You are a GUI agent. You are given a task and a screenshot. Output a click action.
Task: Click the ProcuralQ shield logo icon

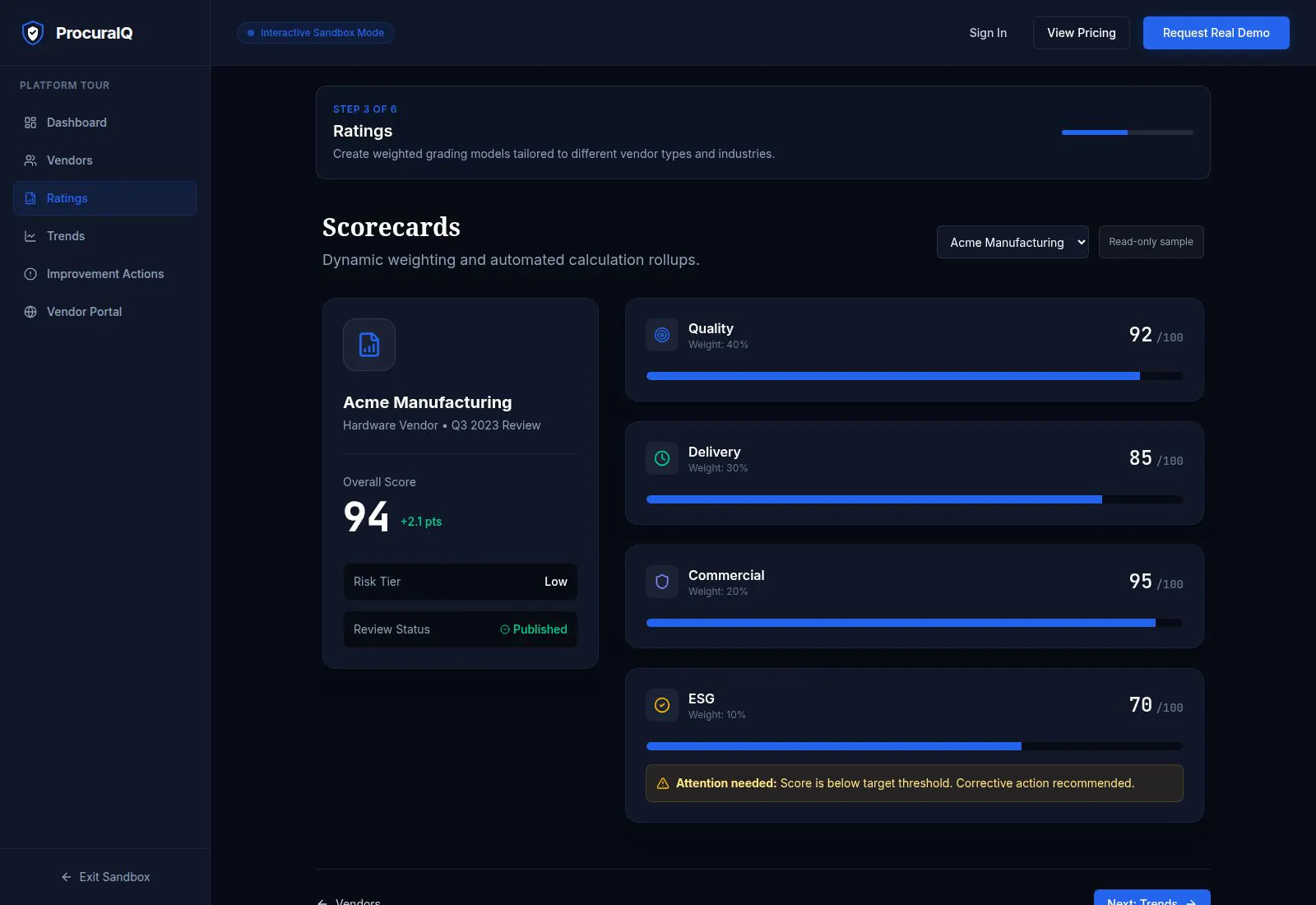(33, 33)
